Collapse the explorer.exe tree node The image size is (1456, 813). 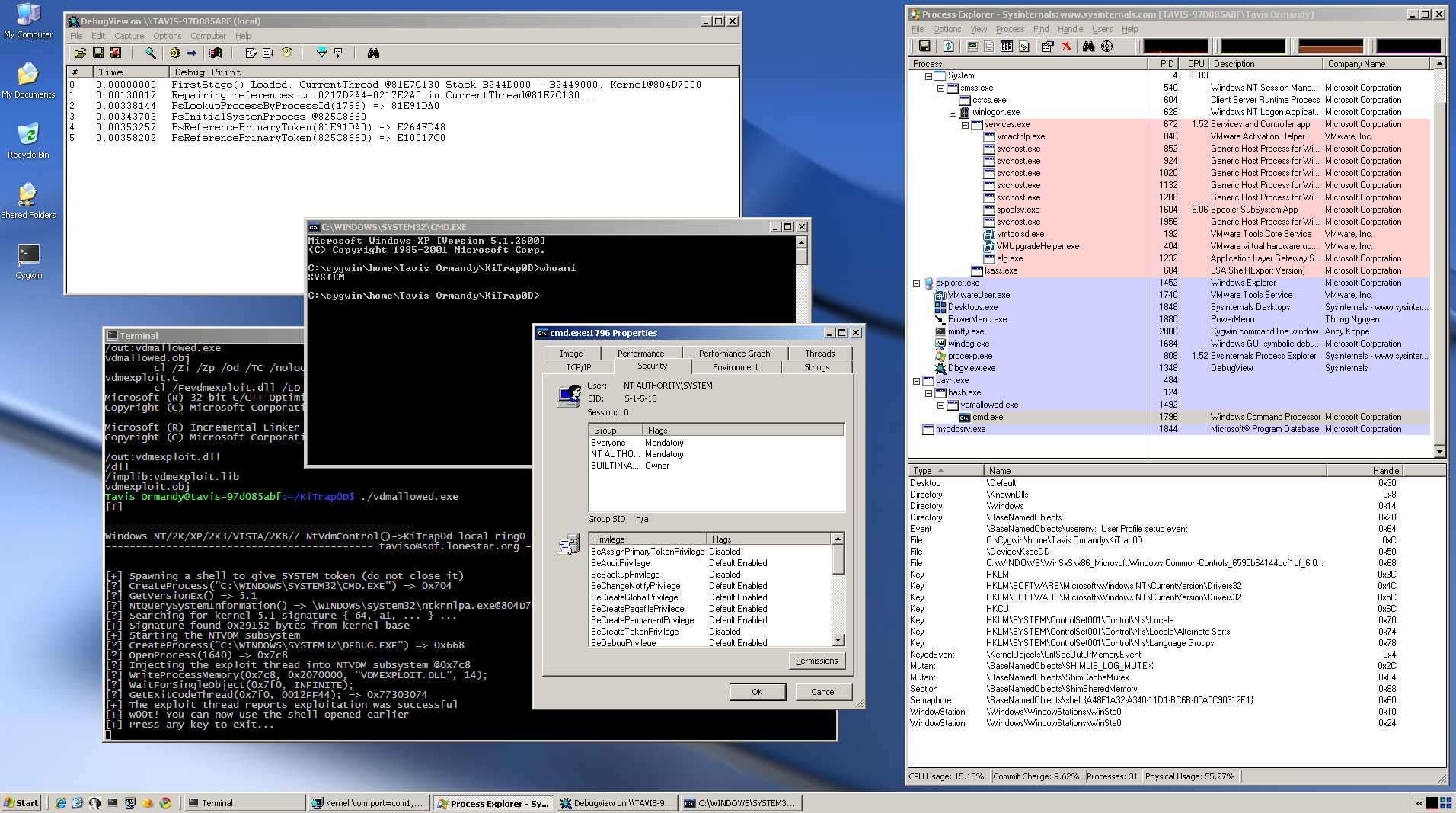(x=916, y=283)
